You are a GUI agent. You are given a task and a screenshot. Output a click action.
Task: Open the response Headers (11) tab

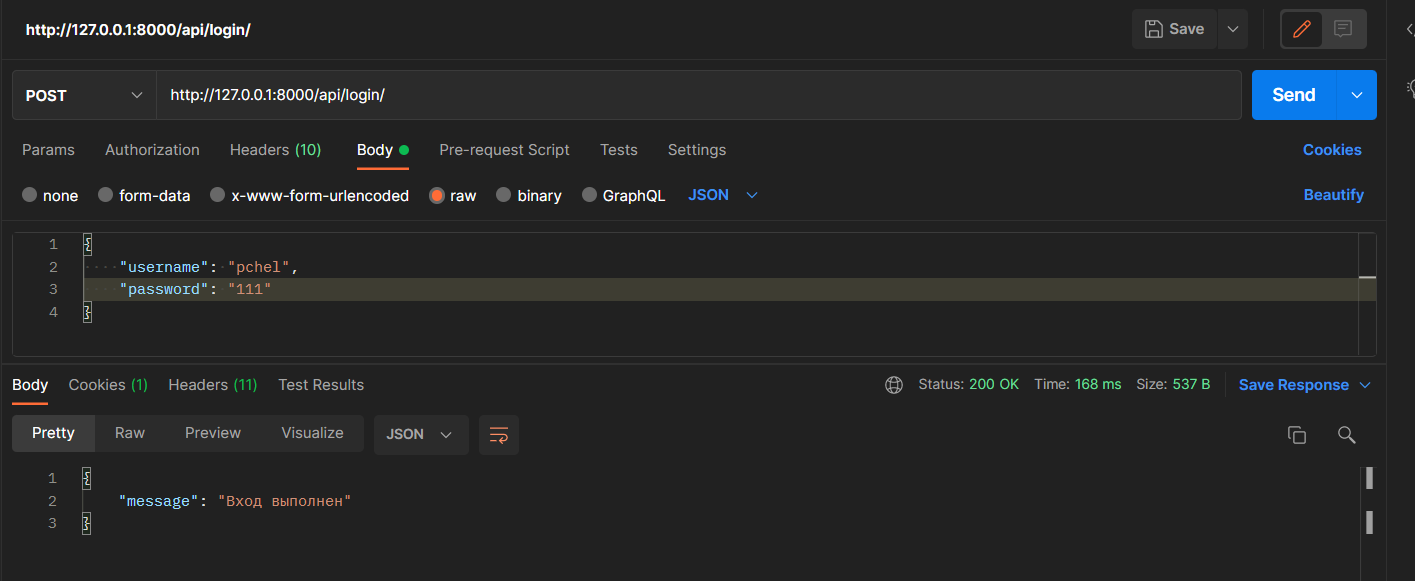[212, 384]
